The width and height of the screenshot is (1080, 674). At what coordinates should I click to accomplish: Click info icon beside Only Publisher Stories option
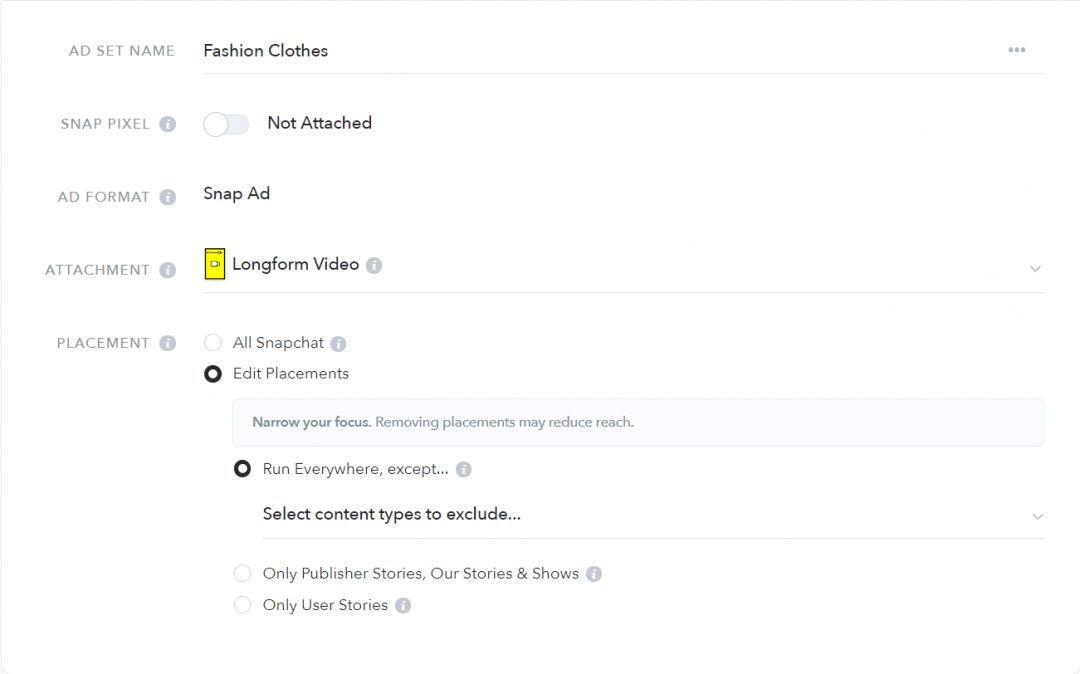[x=594, y=574]
